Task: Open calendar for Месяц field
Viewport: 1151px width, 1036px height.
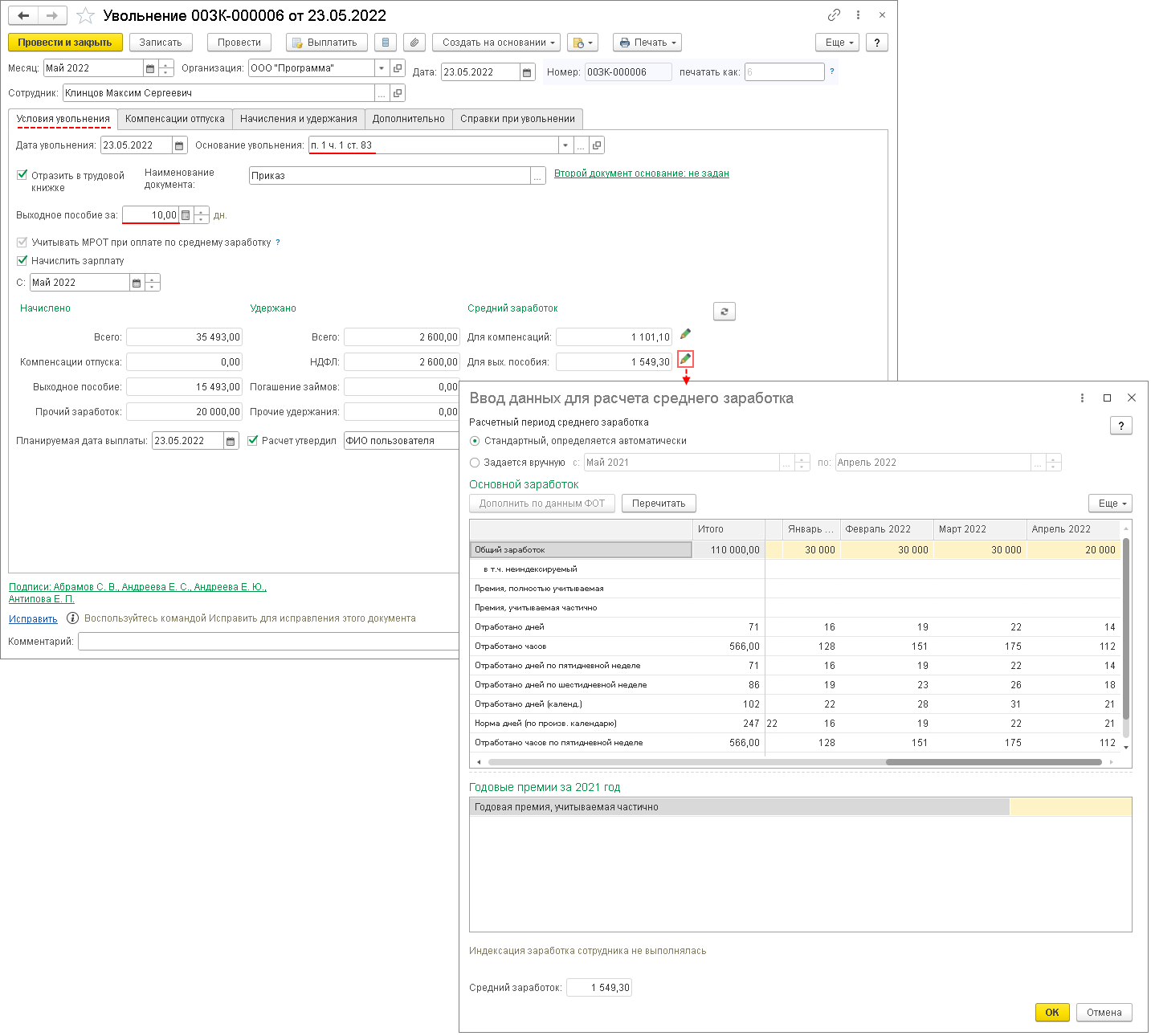Action: (150, 68)
